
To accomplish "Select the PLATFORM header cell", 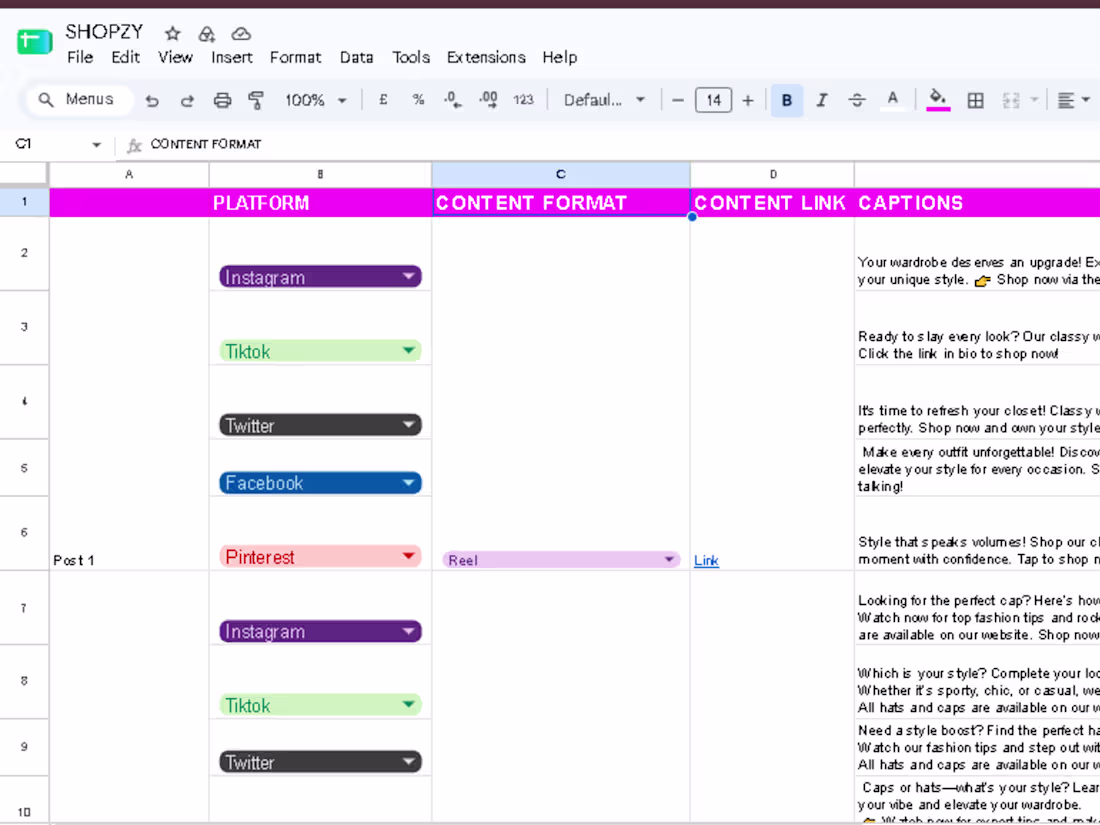I will (x=320, y=203).
